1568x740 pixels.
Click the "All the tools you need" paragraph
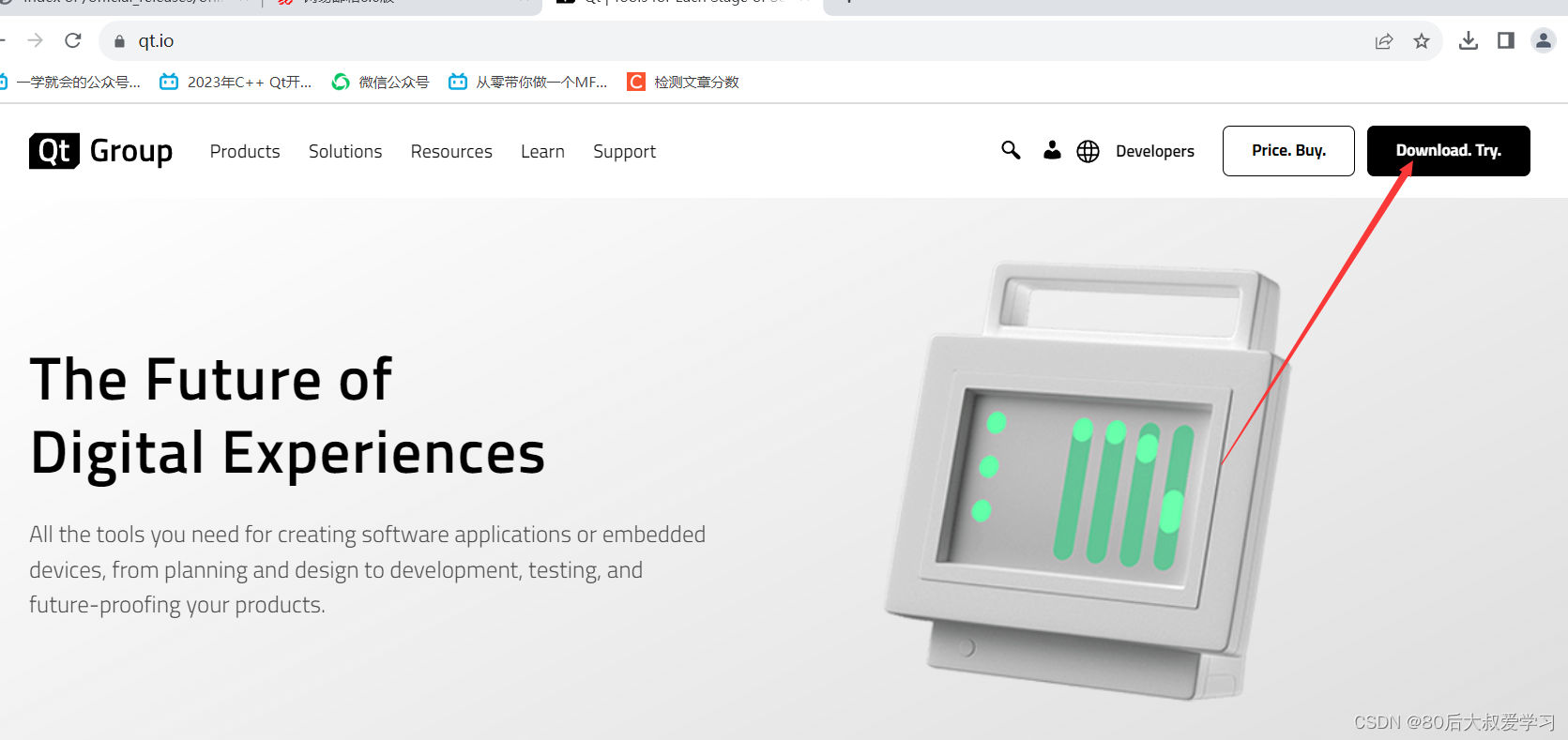pos(367,570)
